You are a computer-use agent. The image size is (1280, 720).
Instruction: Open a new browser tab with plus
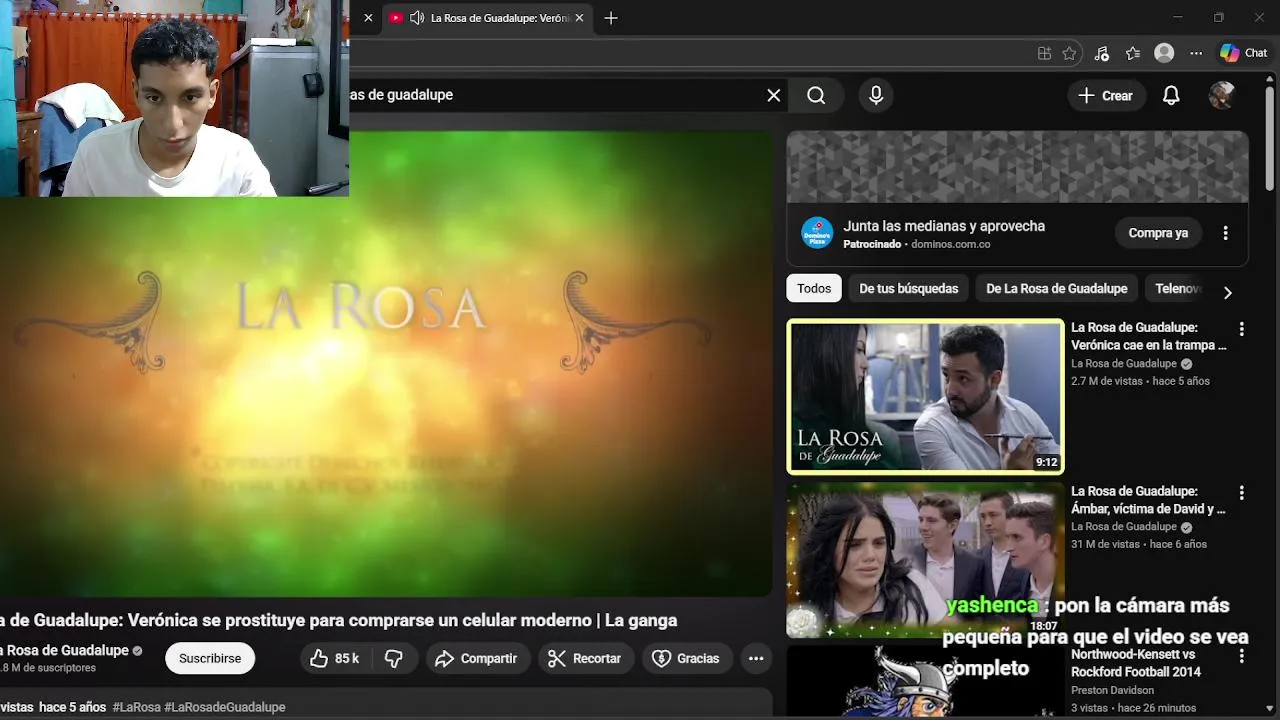(x=611, y=18)
